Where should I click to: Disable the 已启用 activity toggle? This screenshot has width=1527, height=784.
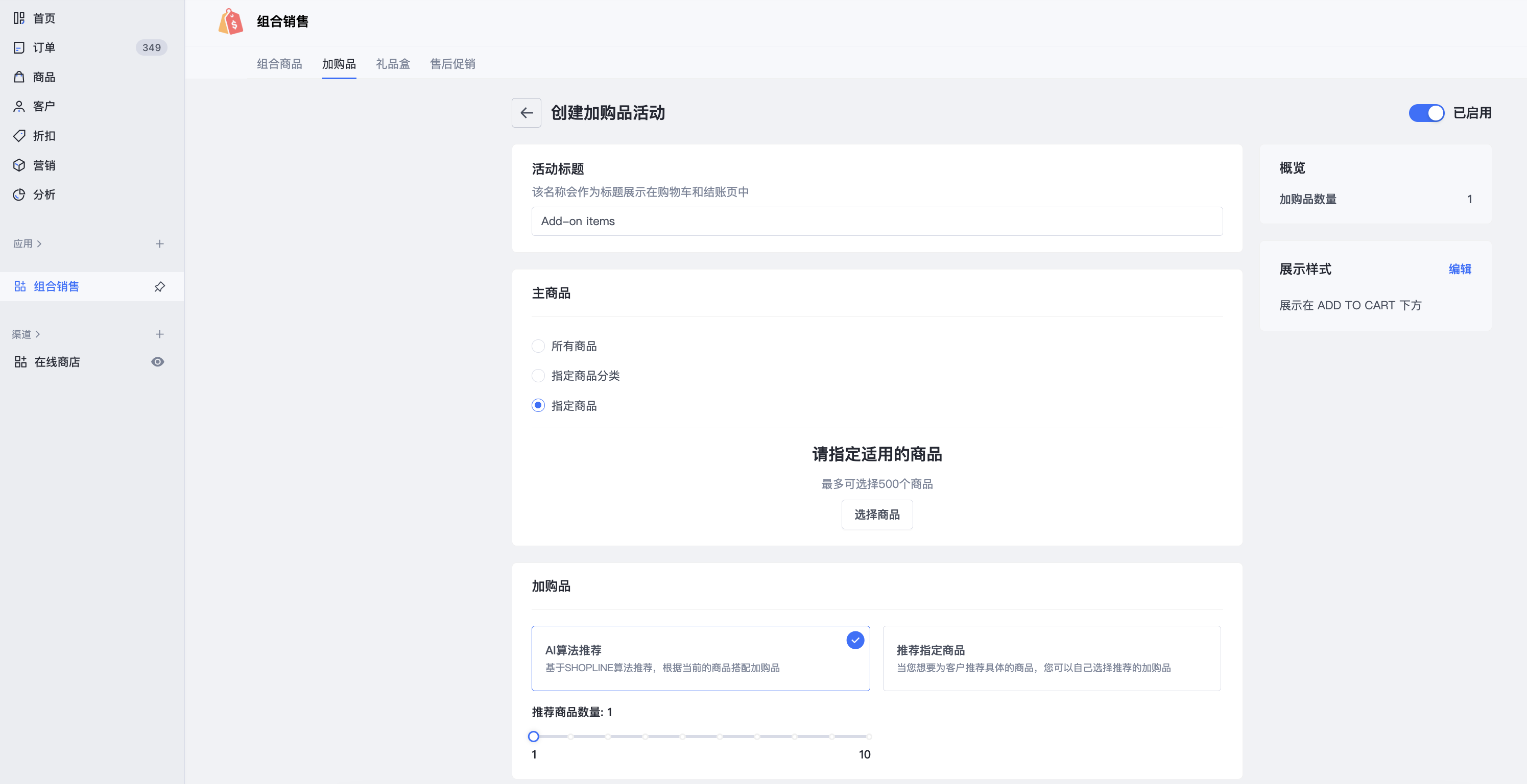pyautogui.click(x=1427, y=113)
